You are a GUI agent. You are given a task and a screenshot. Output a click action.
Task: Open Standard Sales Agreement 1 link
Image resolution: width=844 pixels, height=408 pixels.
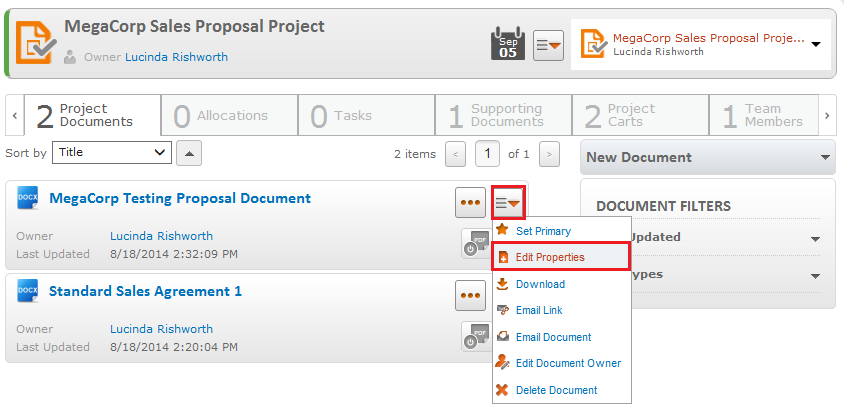pos(145,291)
